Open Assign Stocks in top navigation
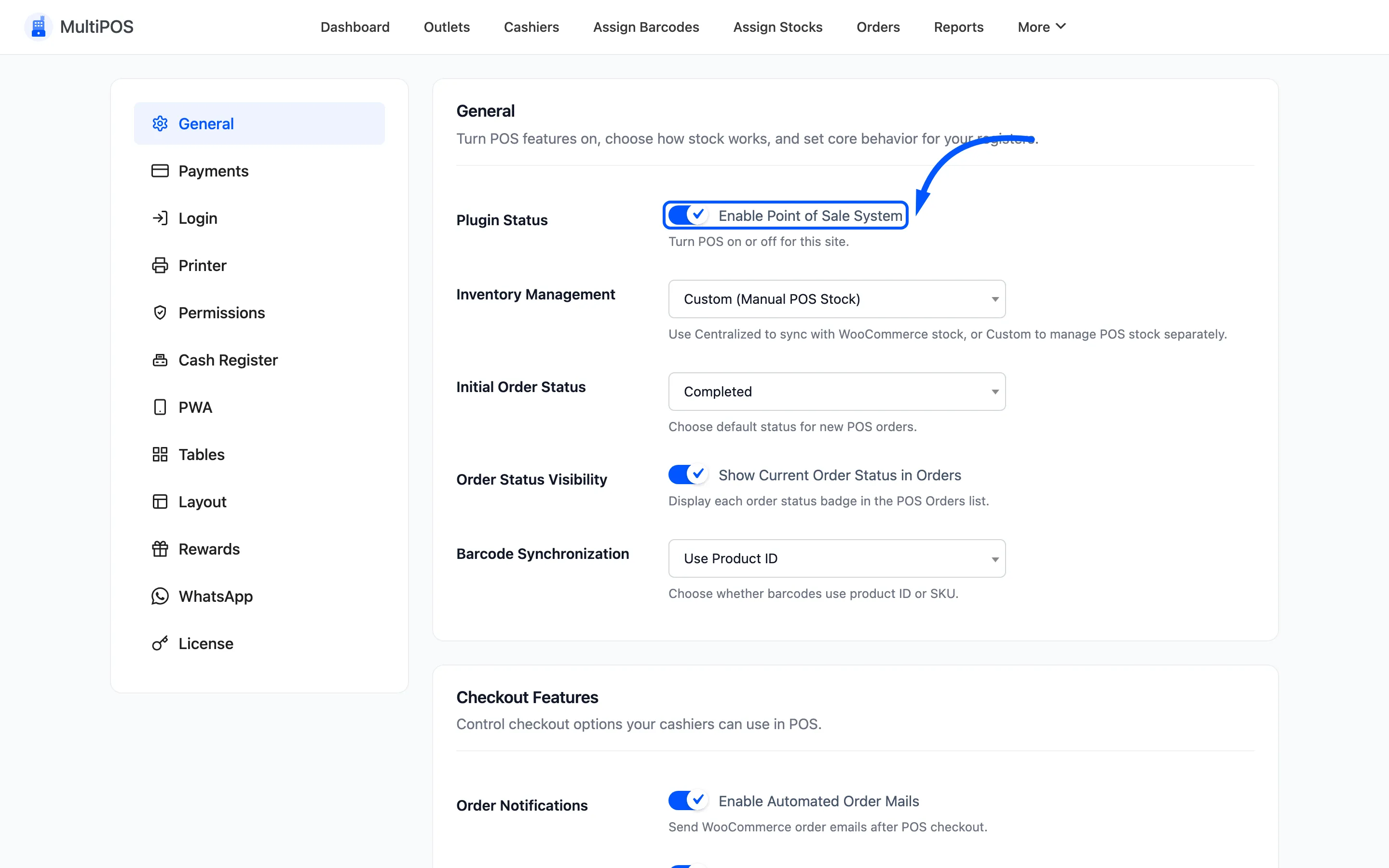 (x=778, y=27)
